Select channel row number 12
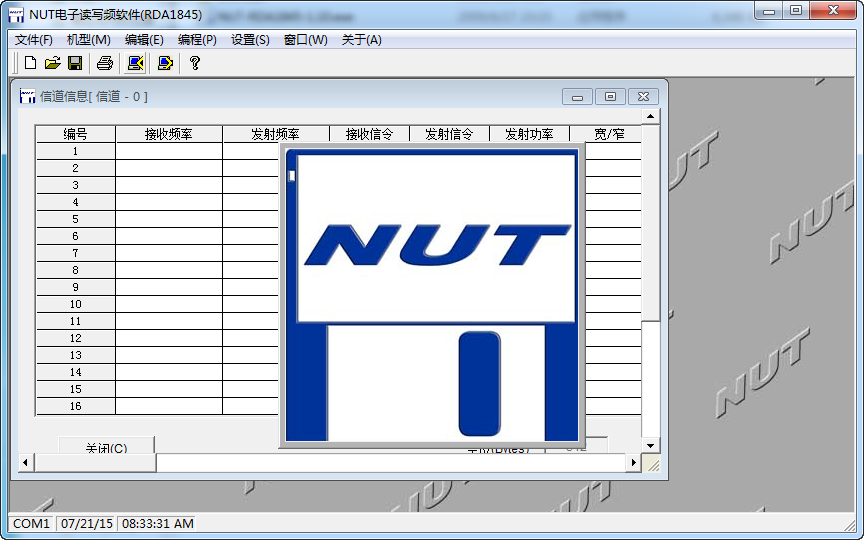The height and width of the screenshot is (540, 864). tap(75, 338)
